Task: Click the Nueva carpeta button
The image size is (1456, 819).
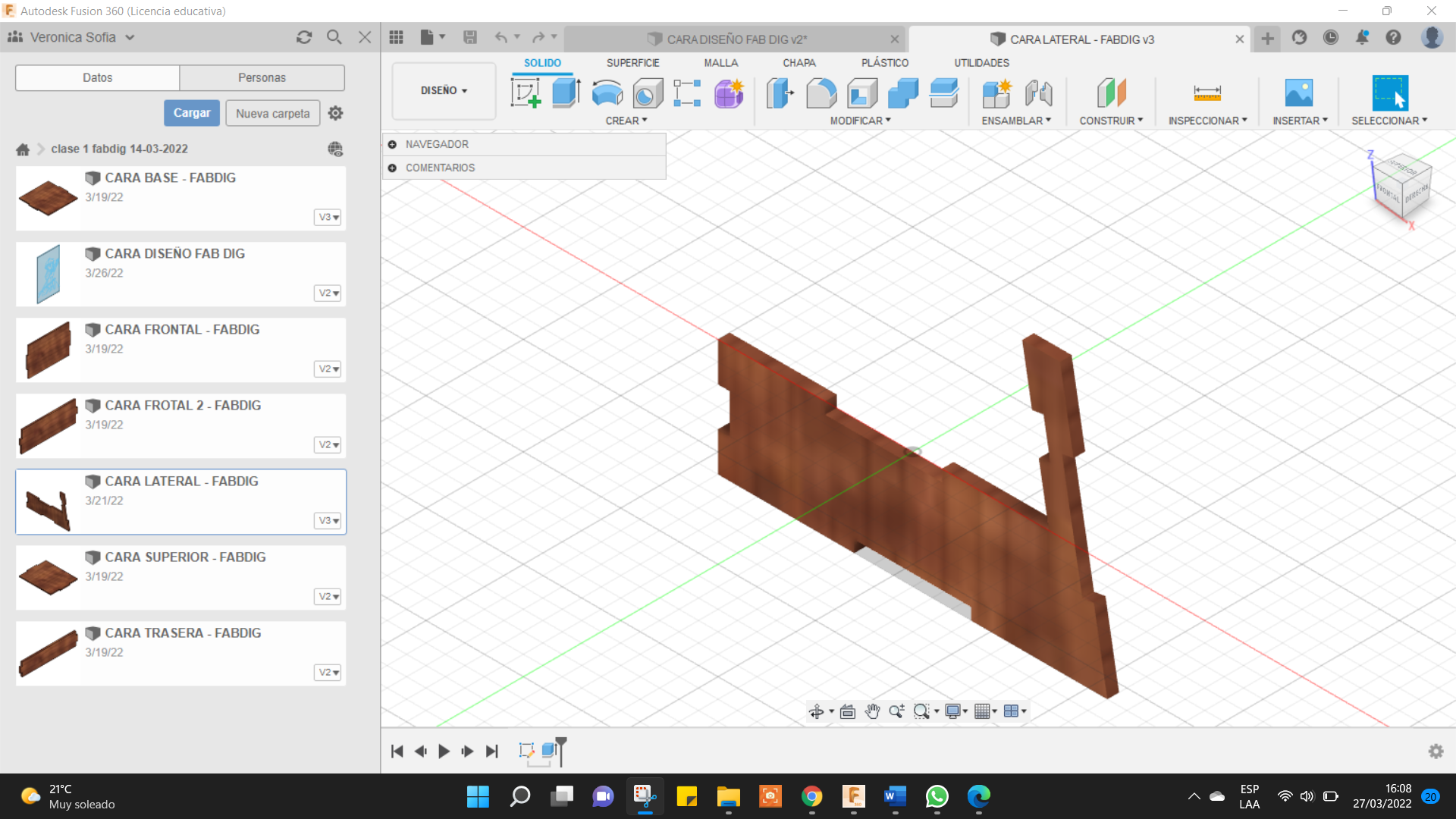Action: [272, 113]
